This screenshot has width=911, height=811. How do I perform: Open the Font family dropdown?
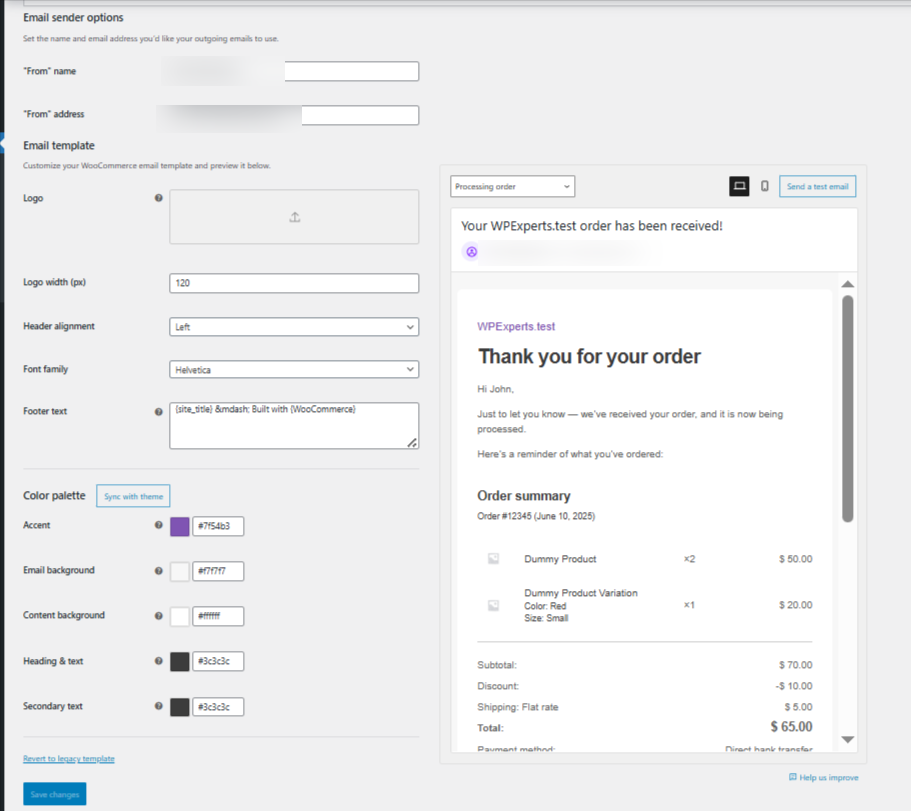(293, 369)
